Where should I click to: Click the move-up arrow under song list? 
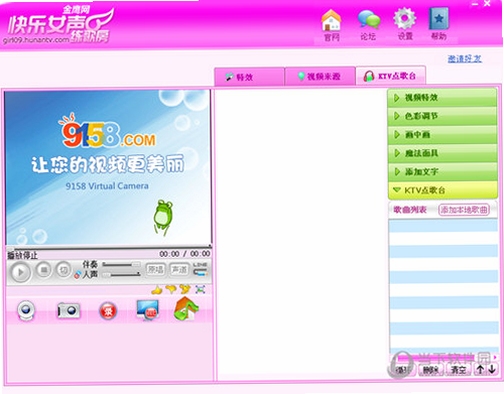(x=480, y=369)
